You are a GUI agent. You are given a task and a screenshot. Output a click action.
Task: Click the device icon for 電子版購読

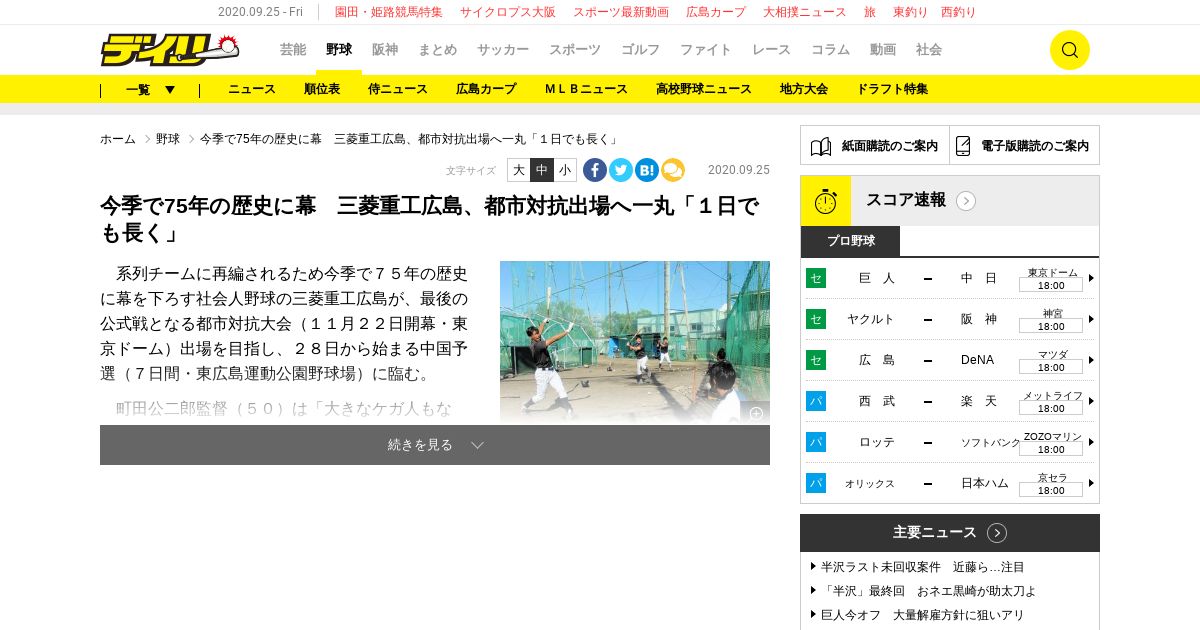click(963, 146)
